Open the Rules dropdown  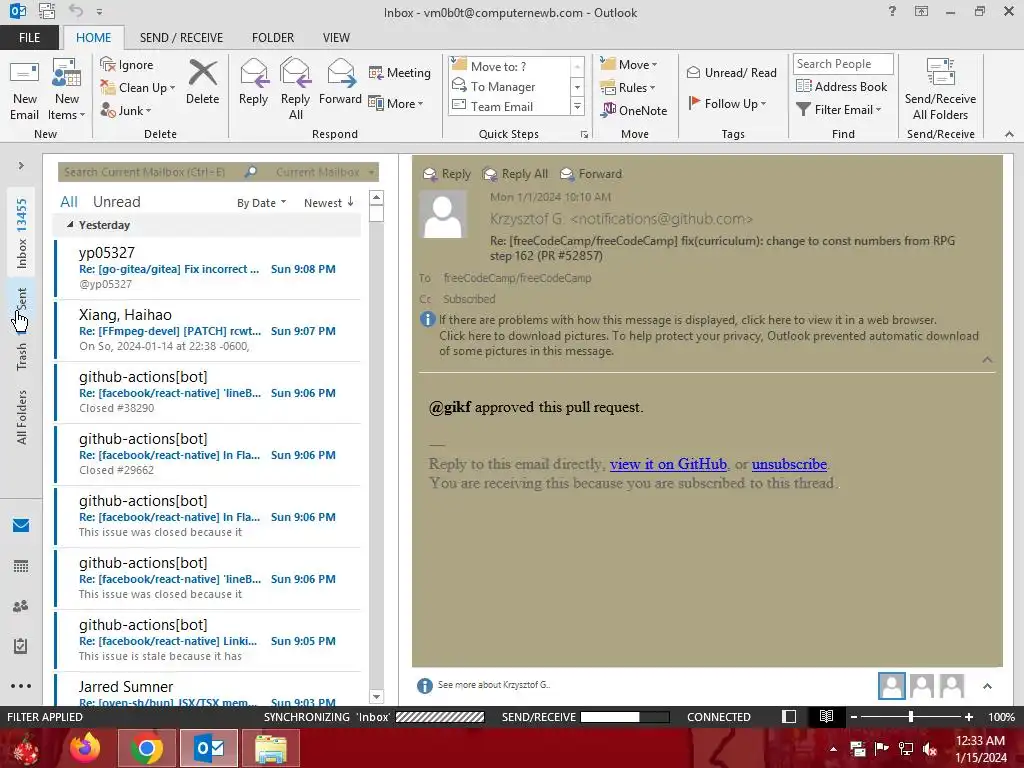[628, 88]
